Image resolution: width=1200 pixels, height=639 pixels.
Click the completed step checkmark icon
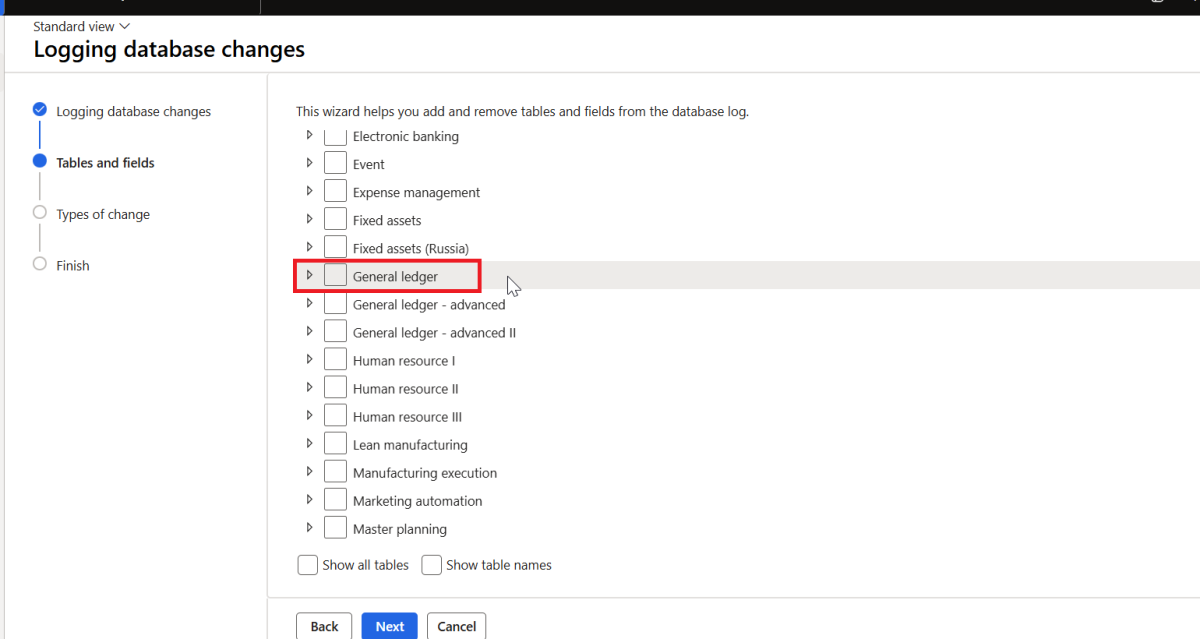[40, 109]
